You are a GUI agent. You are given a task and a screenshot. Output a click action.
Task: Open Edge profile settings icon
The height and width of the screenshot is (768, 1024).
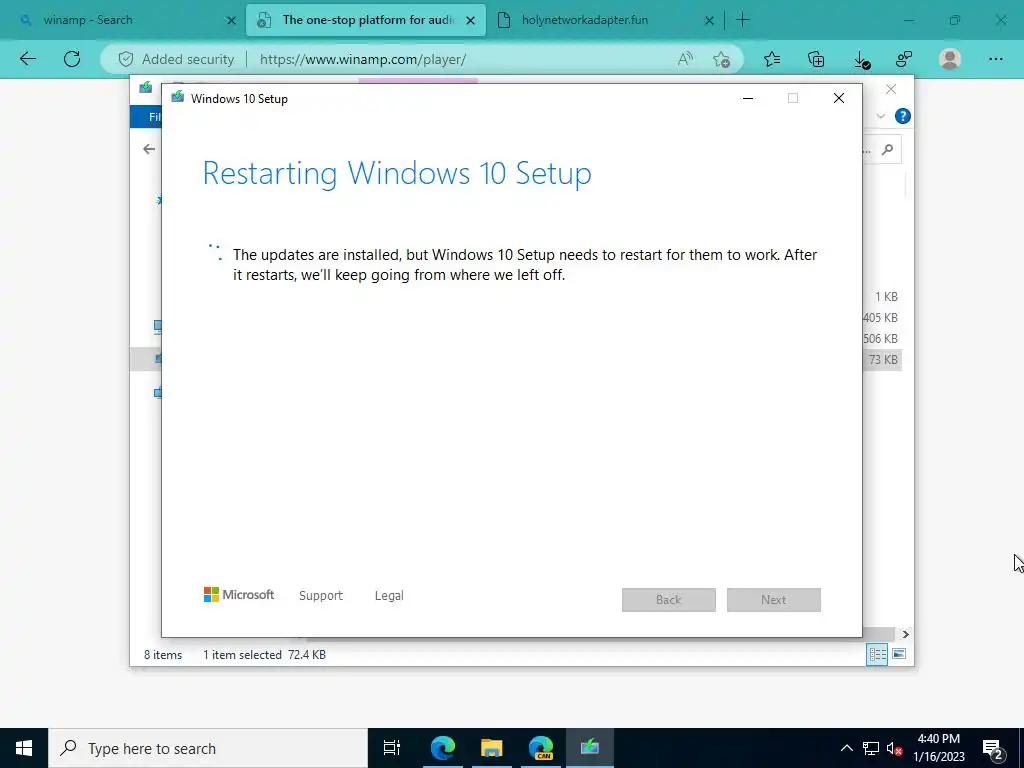point(904,59)
